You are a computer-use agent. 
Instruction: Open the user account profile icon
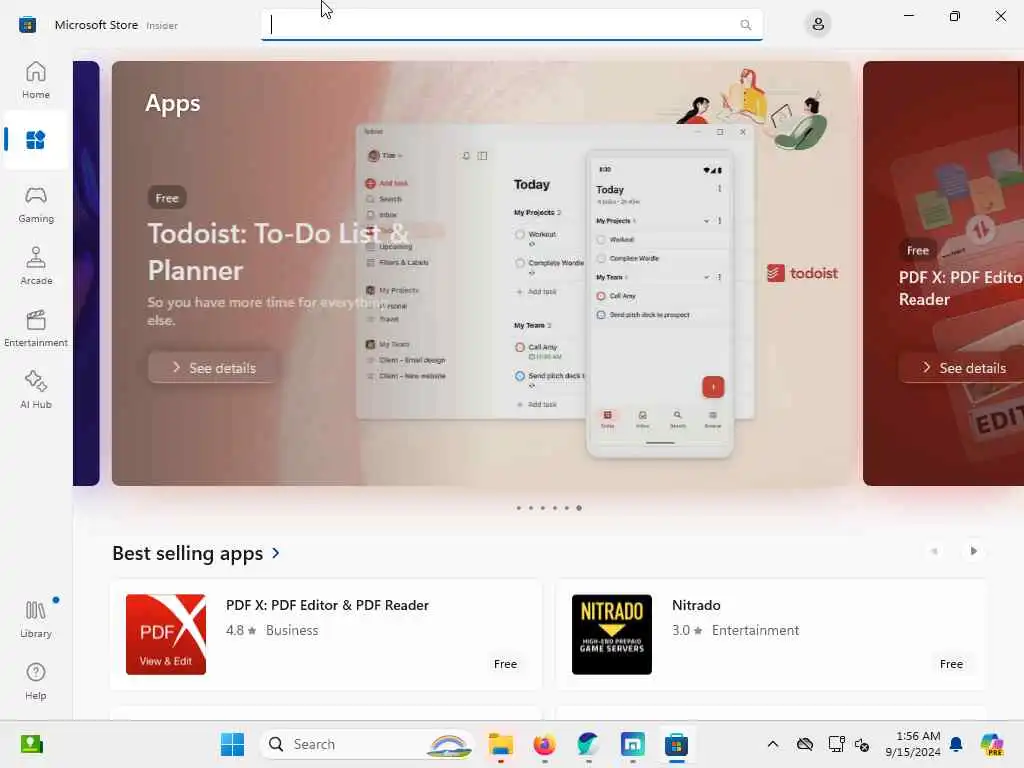click(818, 25)
